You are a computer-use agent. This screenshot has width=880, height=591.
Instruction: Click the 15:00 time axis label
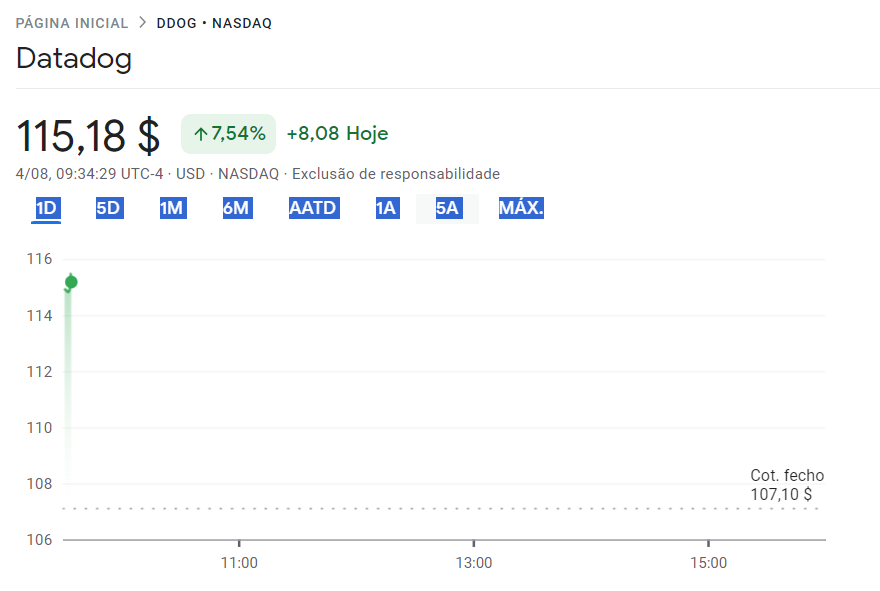click(708, 563)
